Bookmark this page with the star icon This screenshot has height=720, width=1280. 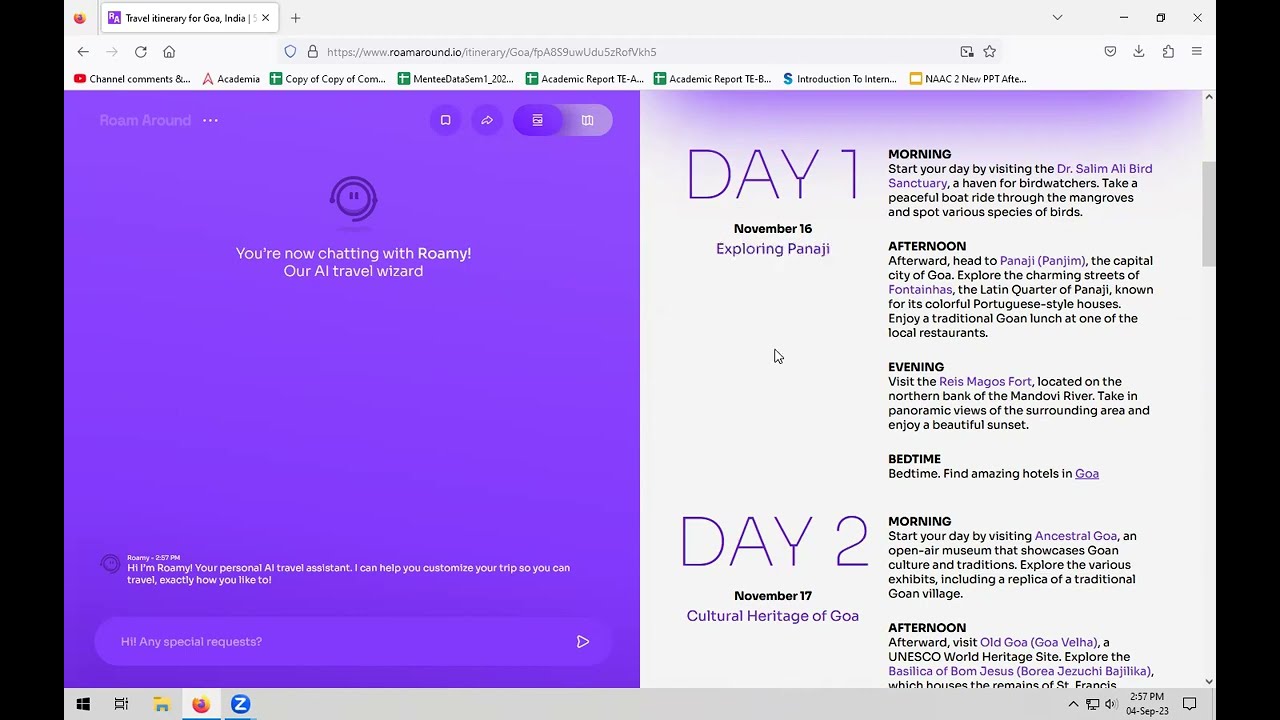click(x=990, y=52)
